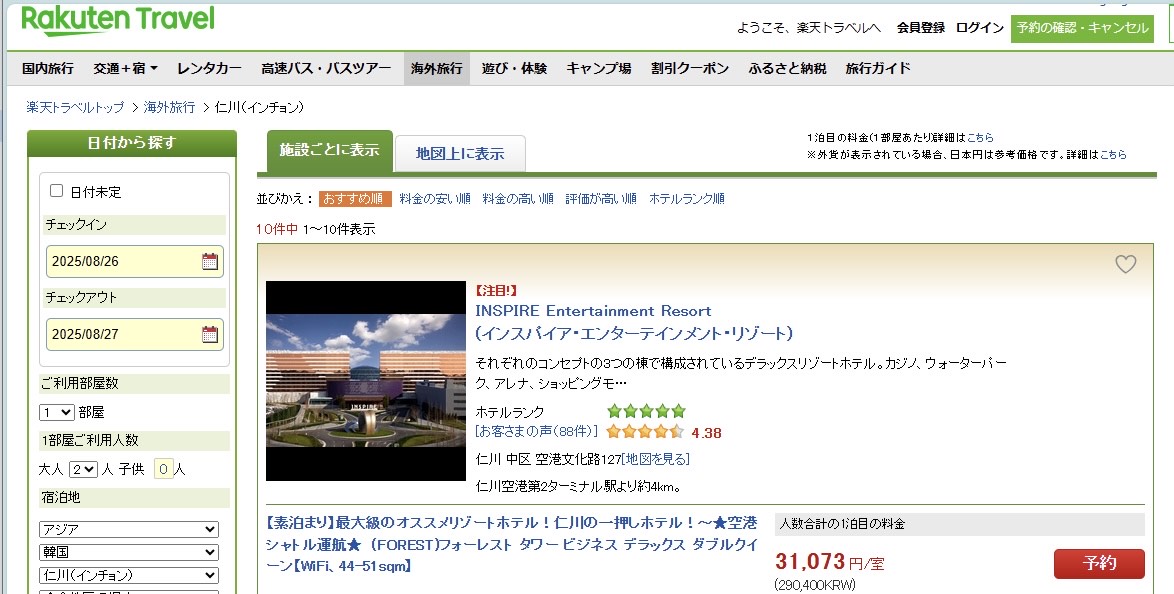Click 予約の確認・キャンセル button

[x=1083, y=28]
